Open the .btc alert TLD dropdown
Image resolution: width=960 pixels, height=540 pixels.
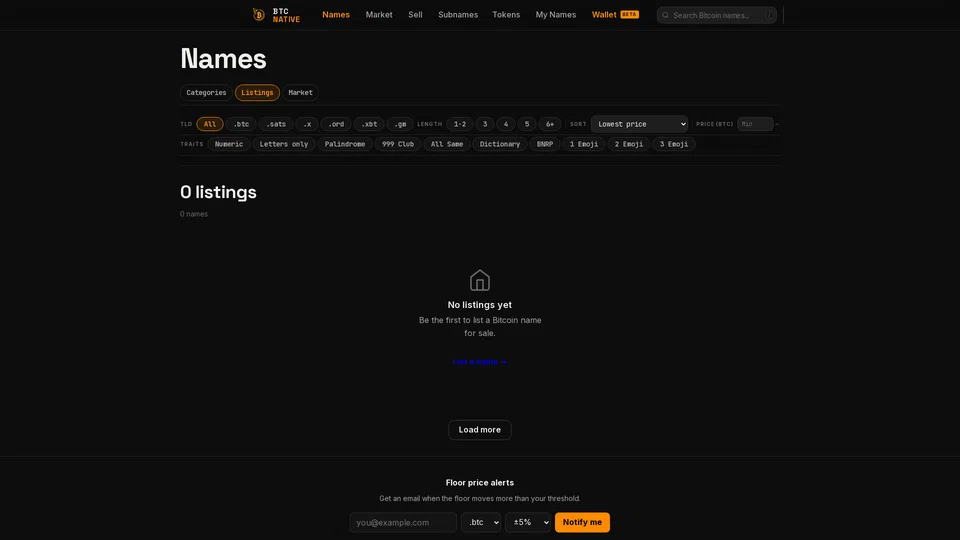click(x=481, y=522)
